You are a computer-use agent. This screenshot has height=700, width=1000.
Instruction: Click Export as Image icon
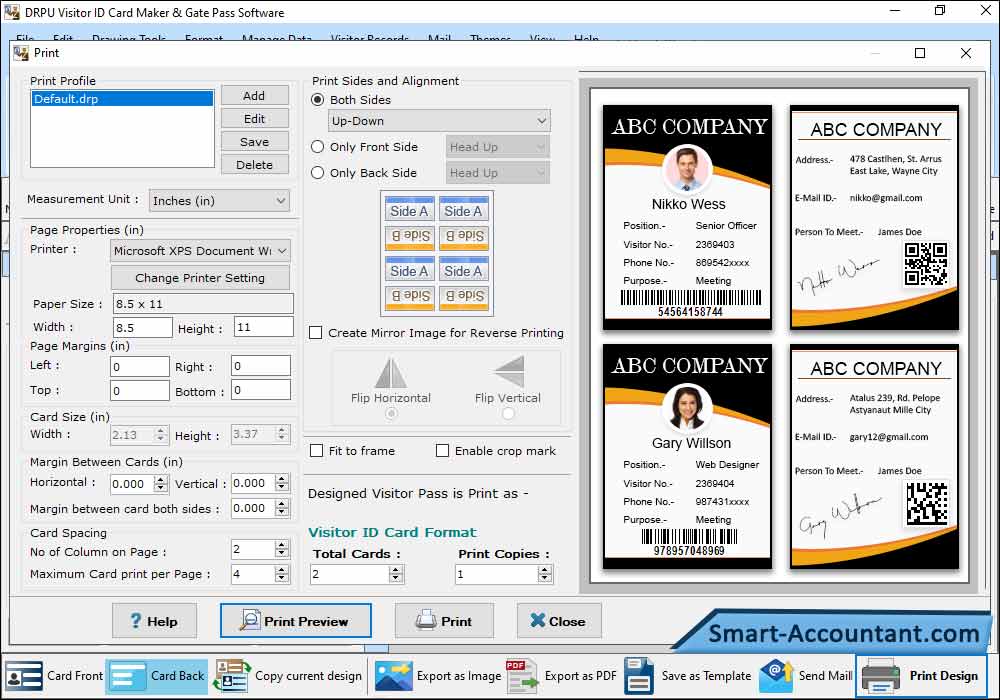393,676
